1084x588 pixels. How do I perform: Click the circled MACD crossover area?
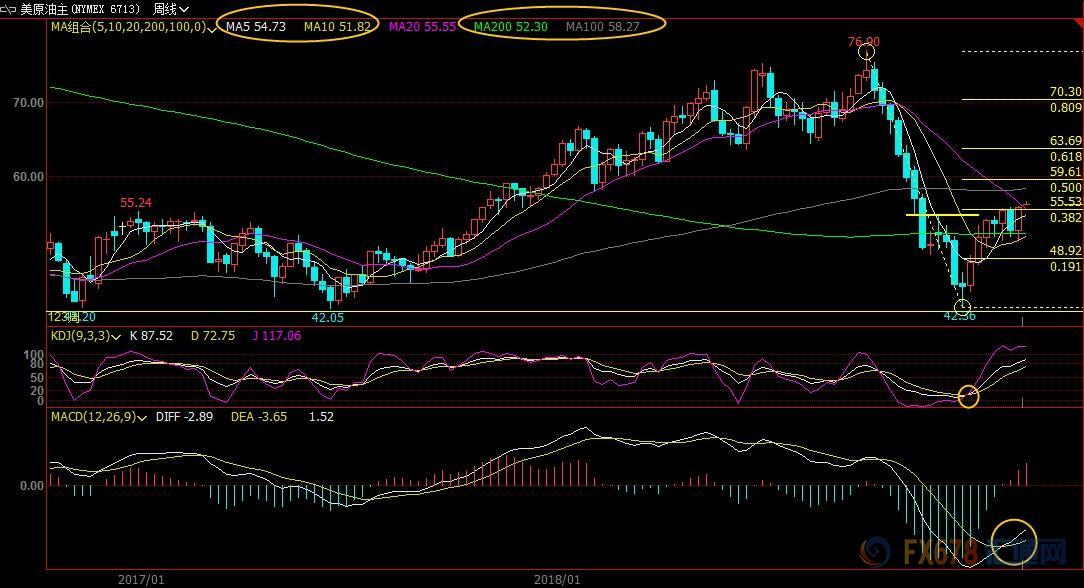1015,541
